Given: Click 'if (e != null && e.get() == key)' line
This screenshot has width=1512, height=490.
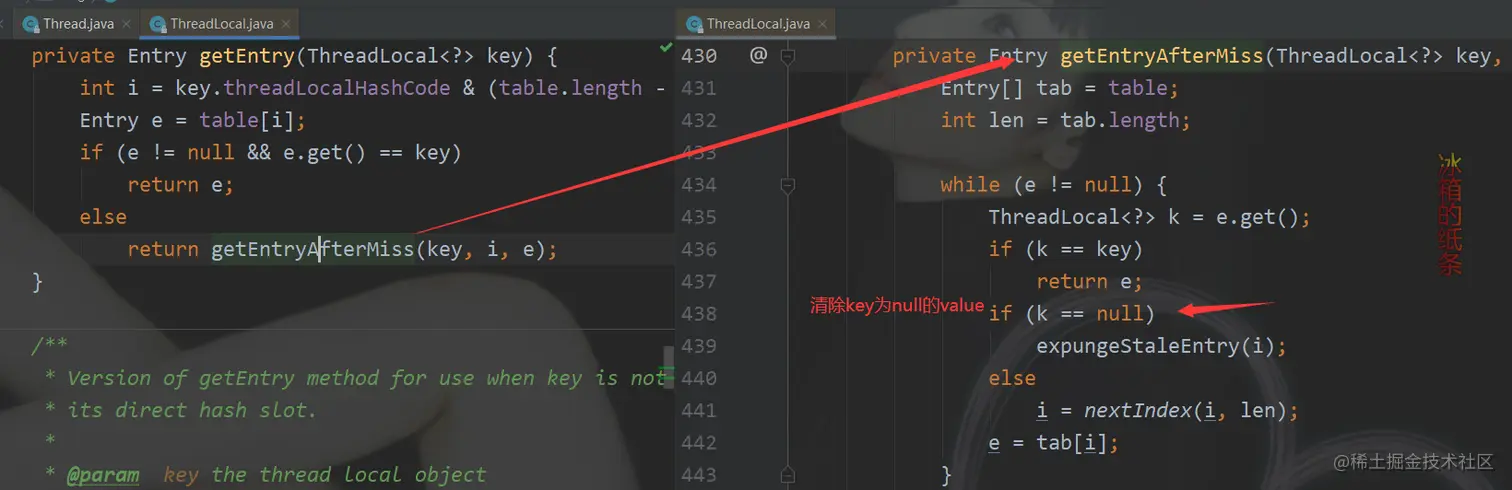Looking at the screenshot, I should click(271, 153).
